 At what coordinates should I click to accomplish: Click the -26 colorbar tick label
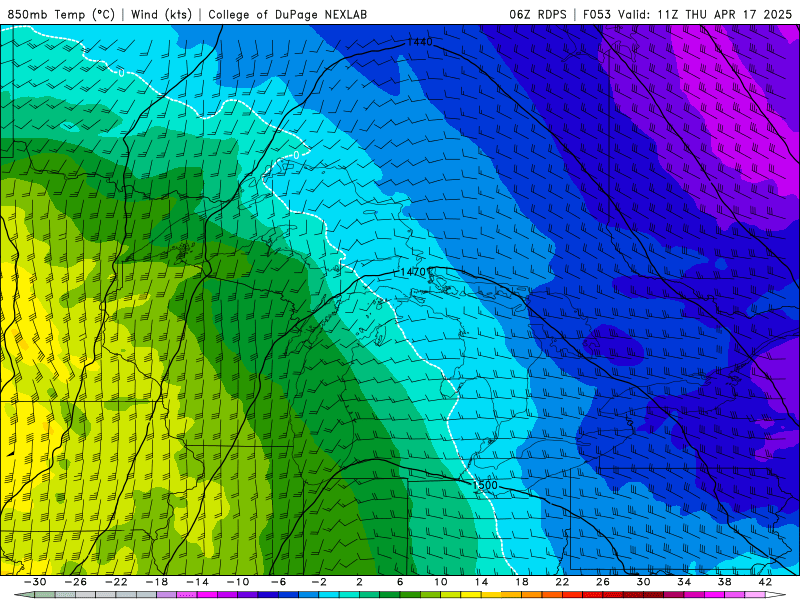[x=76, y=582]
